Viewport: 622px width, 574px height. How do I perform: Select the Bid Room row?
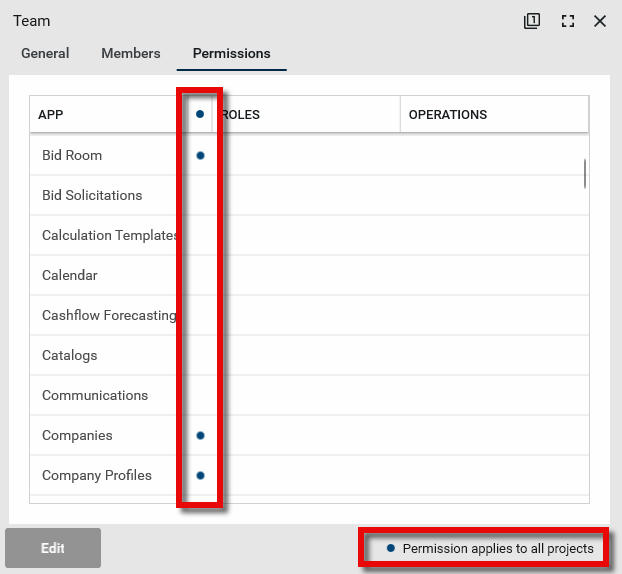click(x=72, y=155)
